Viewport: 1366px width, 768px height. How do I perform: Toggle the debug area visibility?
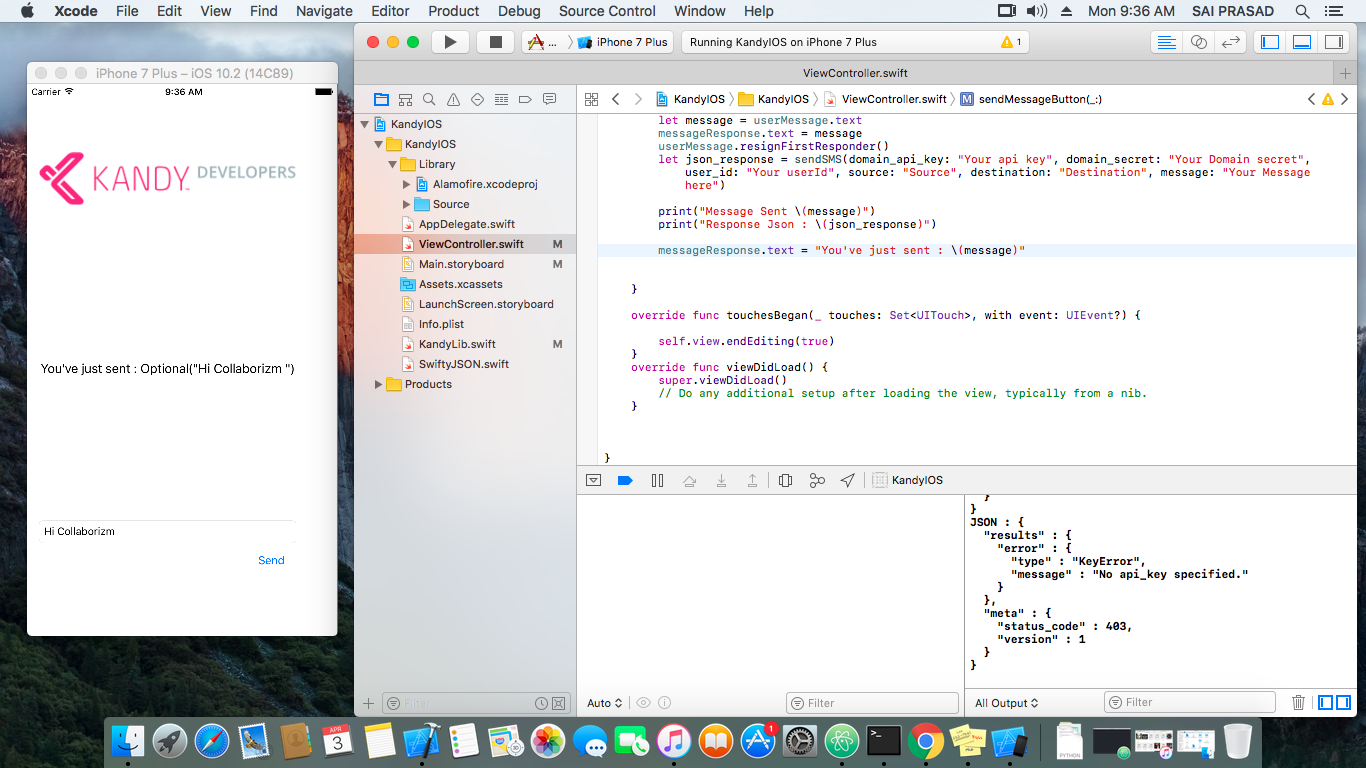[x=1302, y=42]
